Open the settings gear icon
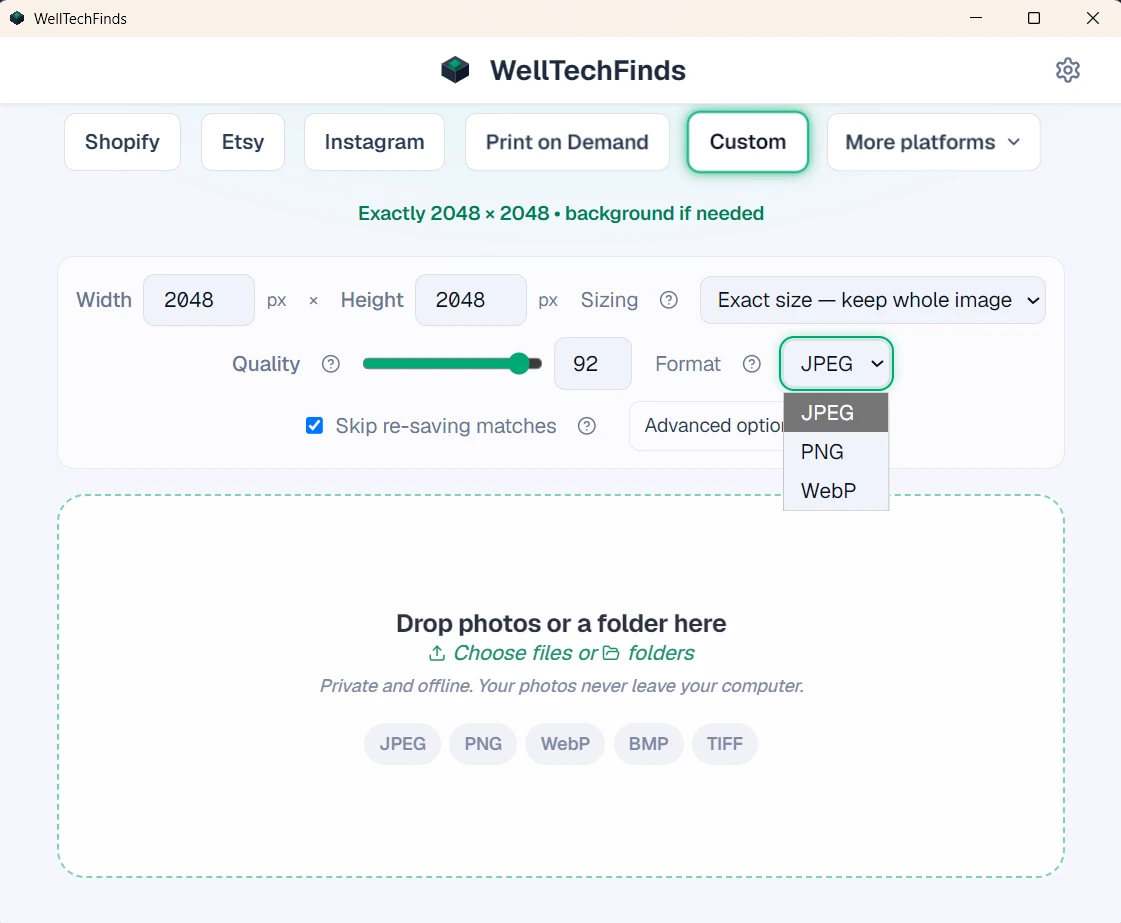The width and height of the screenshot is (1121, 923). [1067, 70]
